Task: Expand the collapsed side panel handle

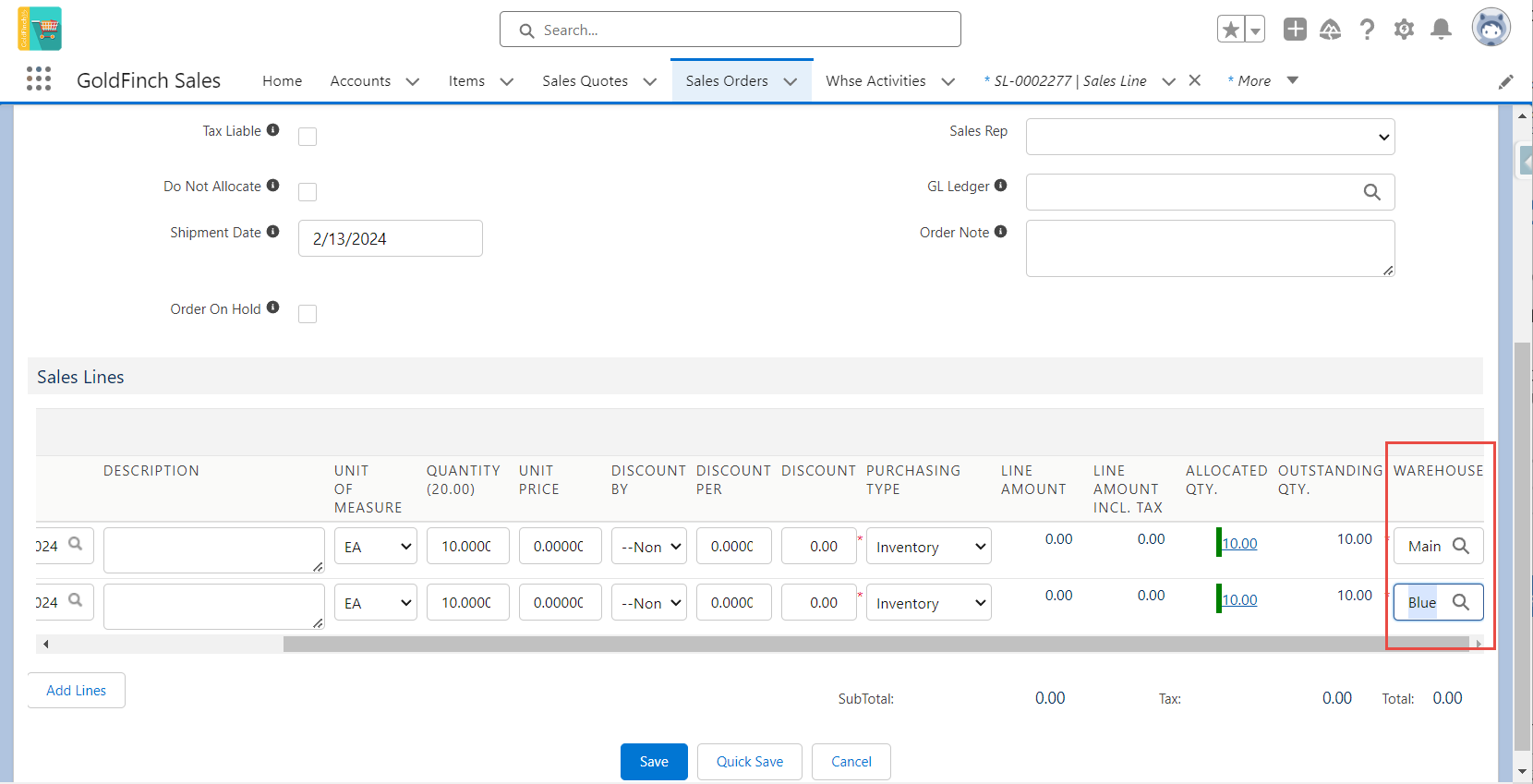Action: [1525, 163]
